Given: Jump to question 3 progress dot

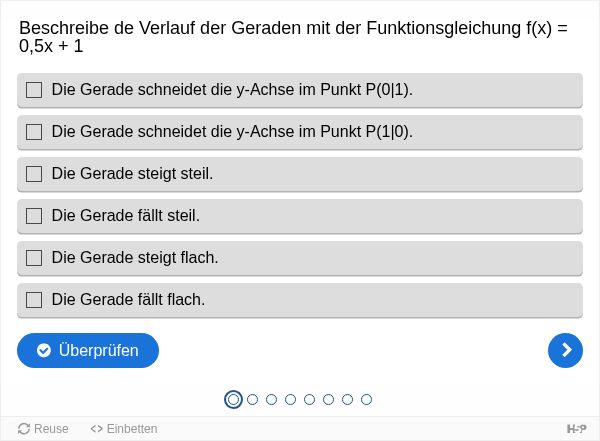Looking at the screenshot, I should pyautogui.click(x=271, y=400).
